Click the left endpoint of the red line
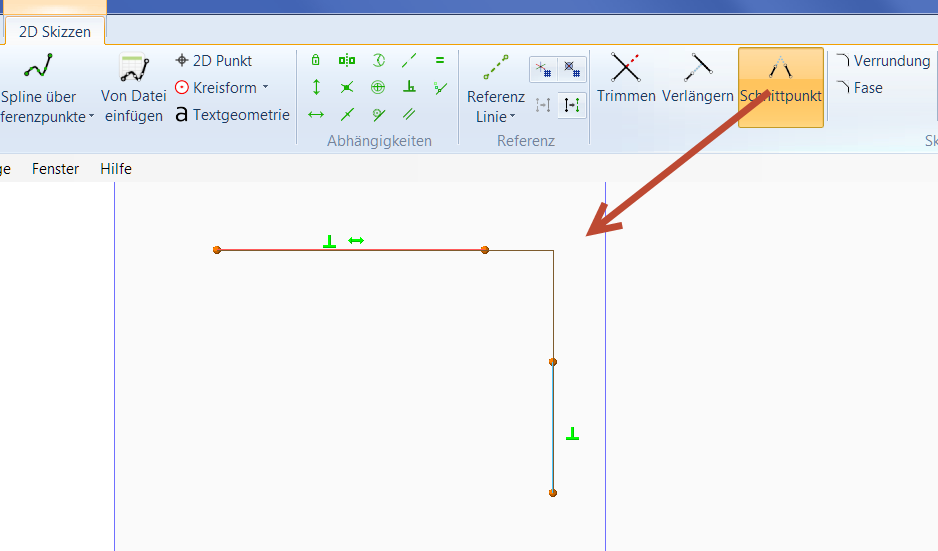The height and width of the screenshot is (551, 938). (x=217, y=250)
